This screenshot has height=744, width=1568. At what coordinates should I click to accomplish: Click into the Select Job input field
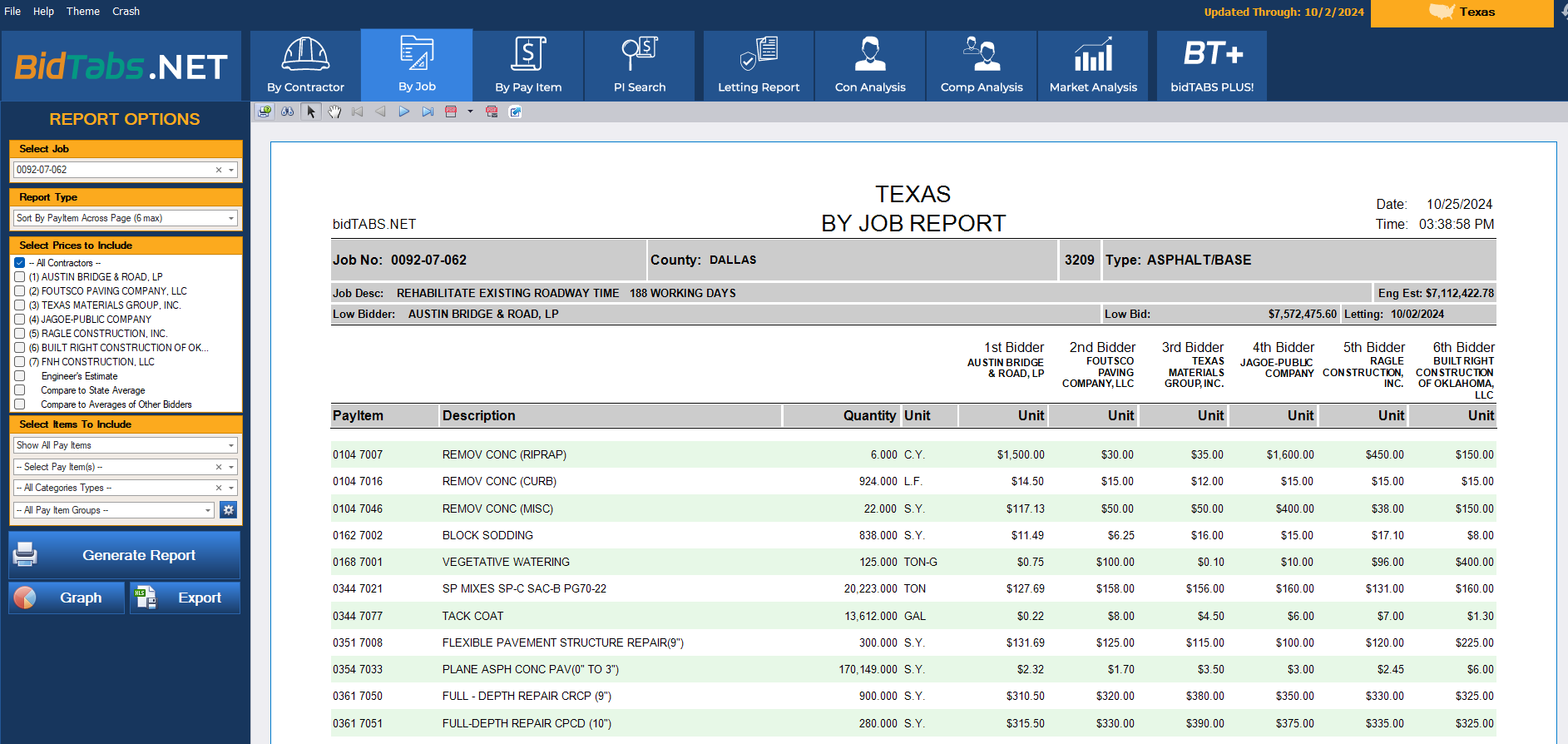click(x=113, y=170)
